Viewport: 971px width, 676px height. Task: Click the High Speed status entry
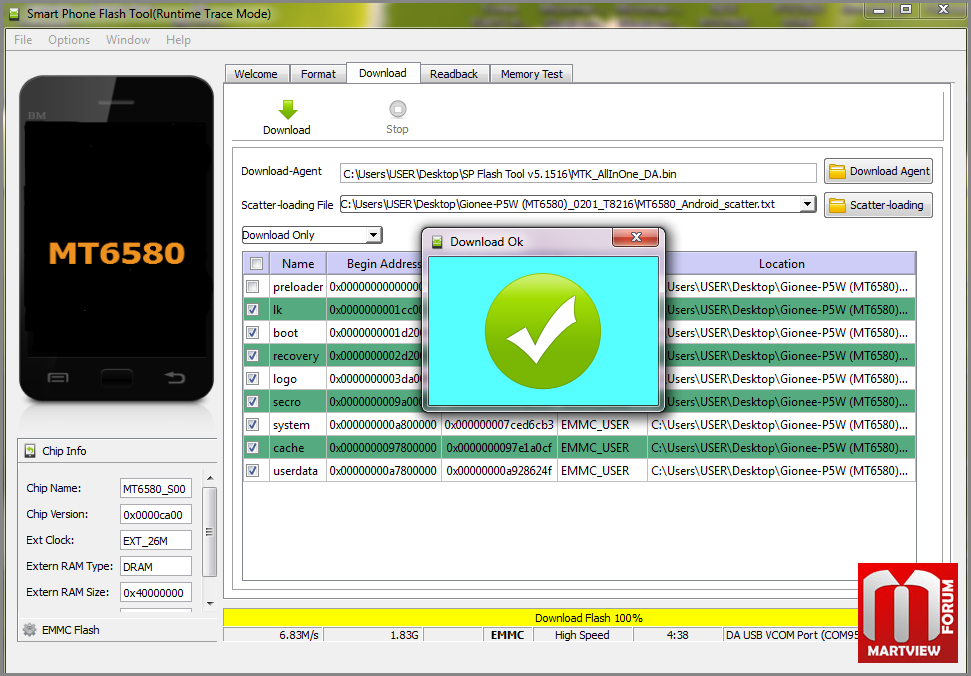pos(582,635)
